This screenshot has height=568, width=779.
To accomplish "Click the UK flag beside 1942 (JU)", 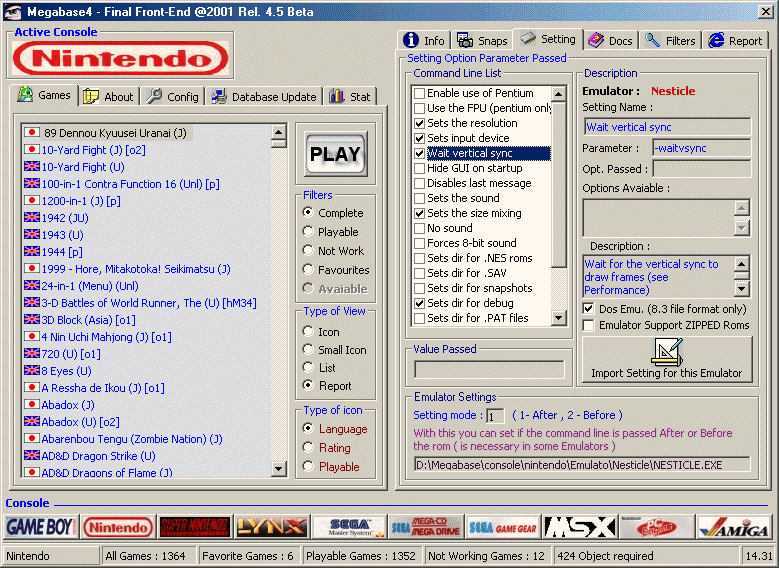I will click(x=32, y=217).
